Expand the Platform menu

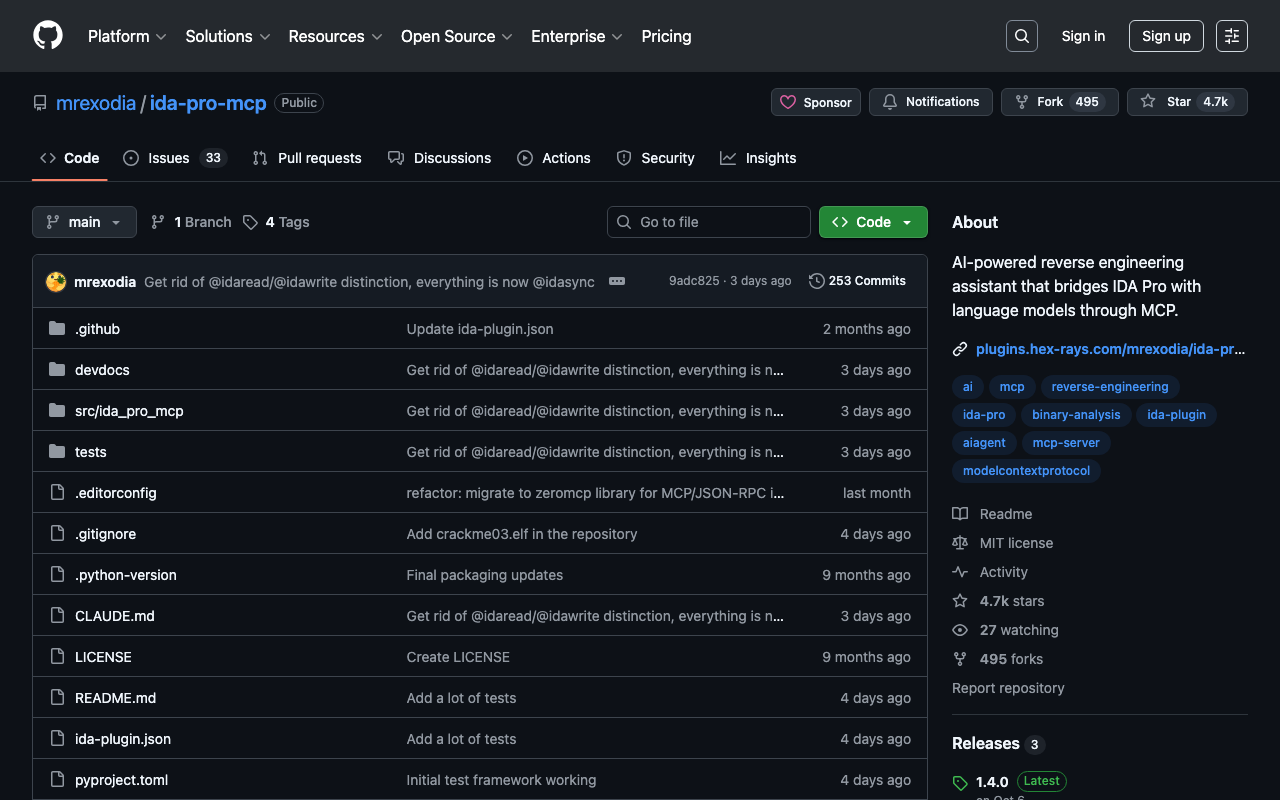tap(127, 36)
